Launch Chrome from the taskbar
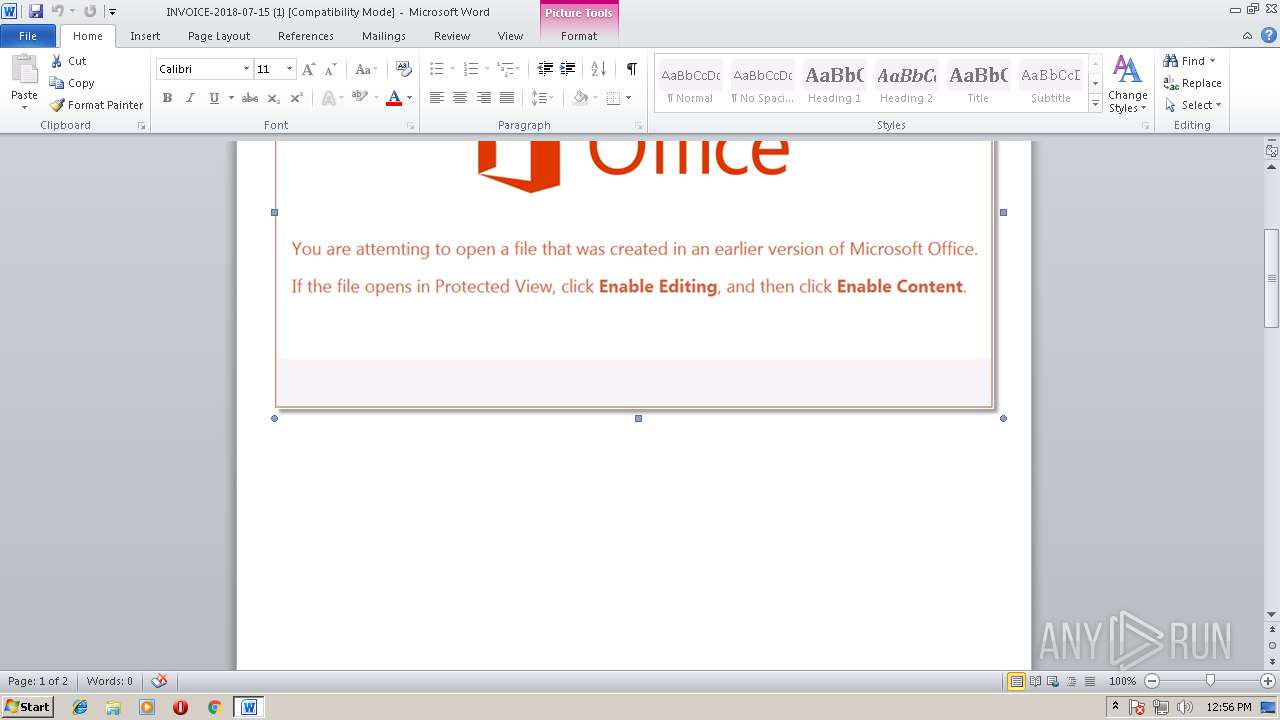Viewport: 1280px width, 720px height. click(214, 707)
